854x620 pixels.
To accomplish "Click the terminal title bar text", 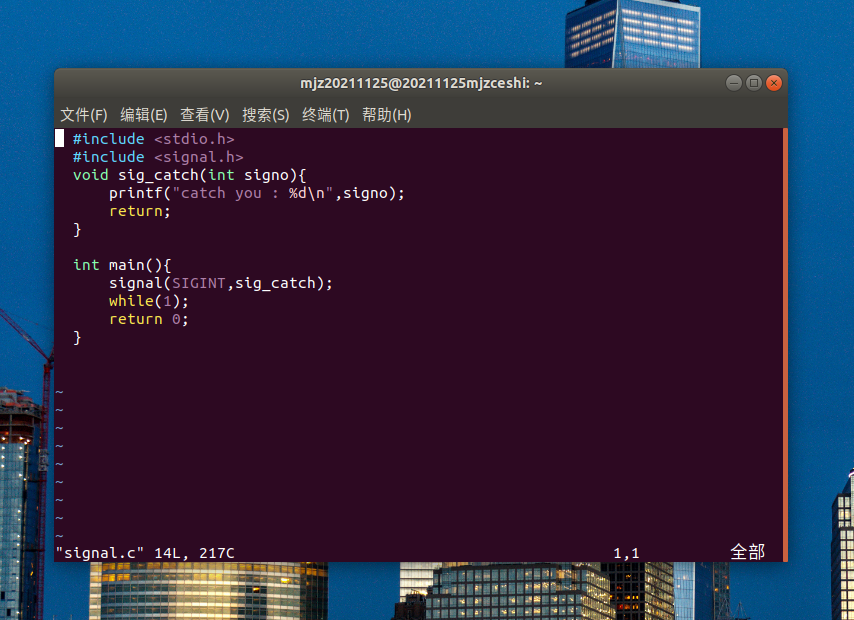I will [421, 83].
